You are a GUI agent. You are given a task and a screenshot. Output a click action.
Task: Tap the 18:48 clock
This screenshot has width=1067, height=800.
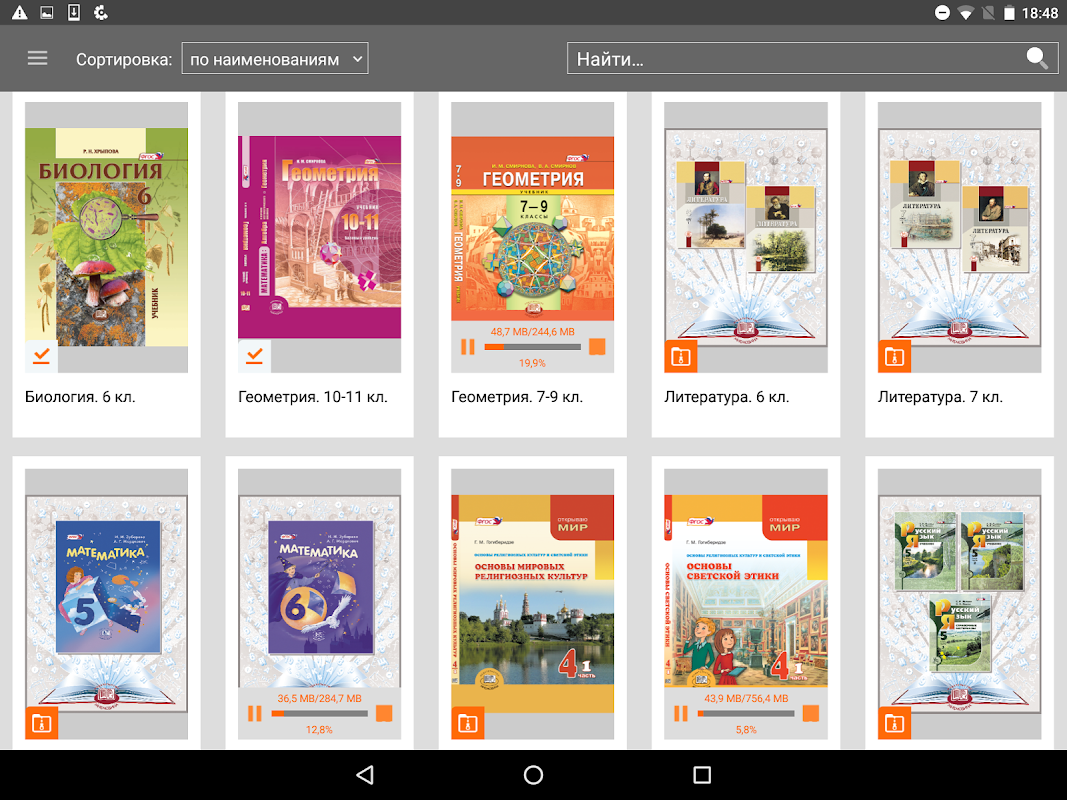pyautogui.click(x=1040, y=13)
